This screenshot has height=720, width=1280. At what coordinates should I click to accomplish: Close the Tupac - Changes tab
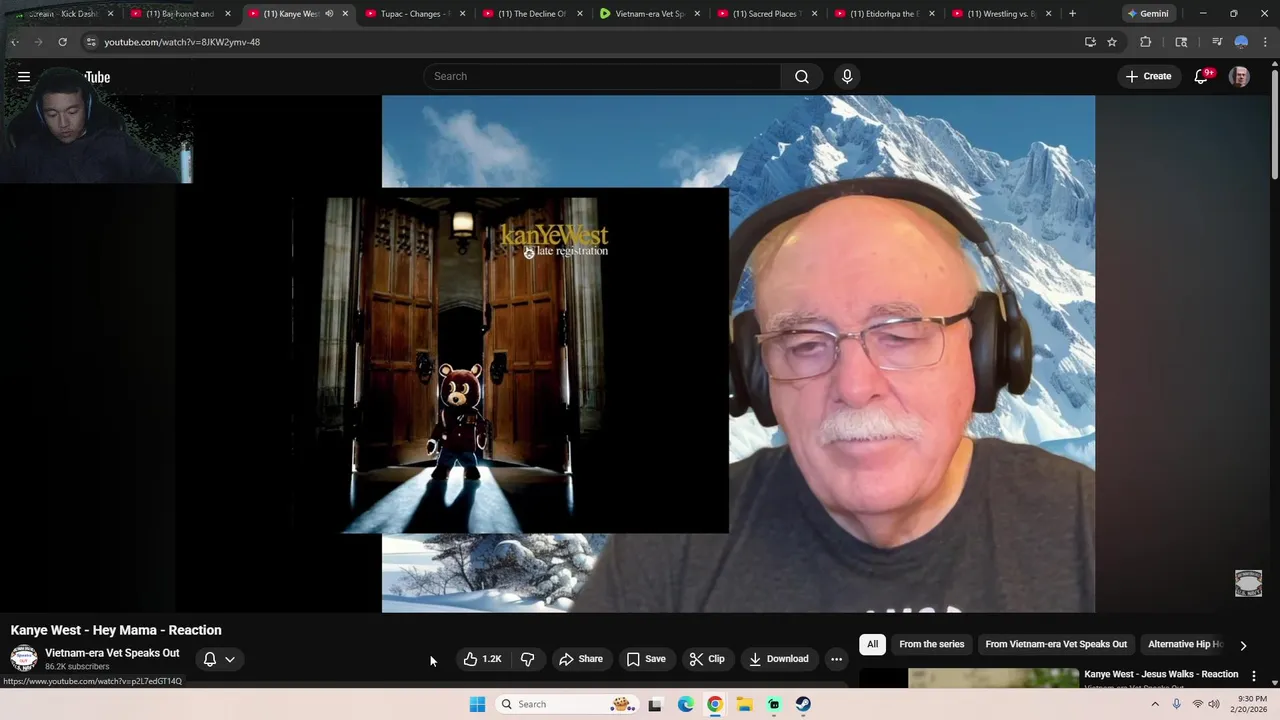(462, 14)
